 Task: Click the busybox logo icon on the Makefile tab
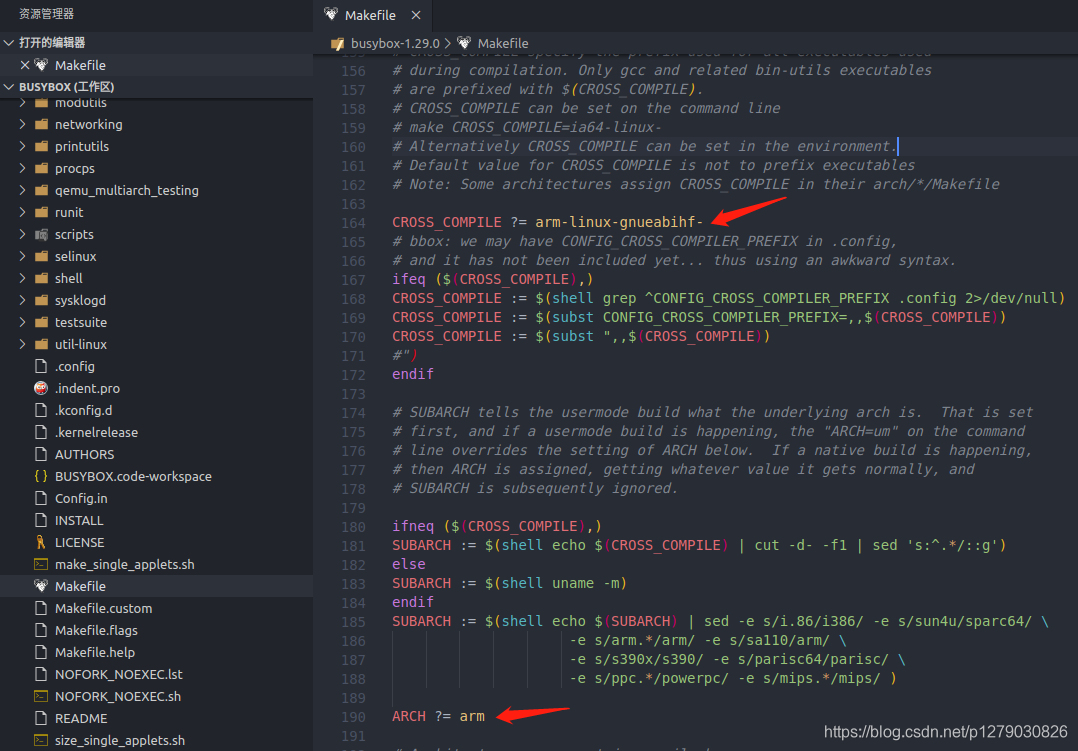330,14
